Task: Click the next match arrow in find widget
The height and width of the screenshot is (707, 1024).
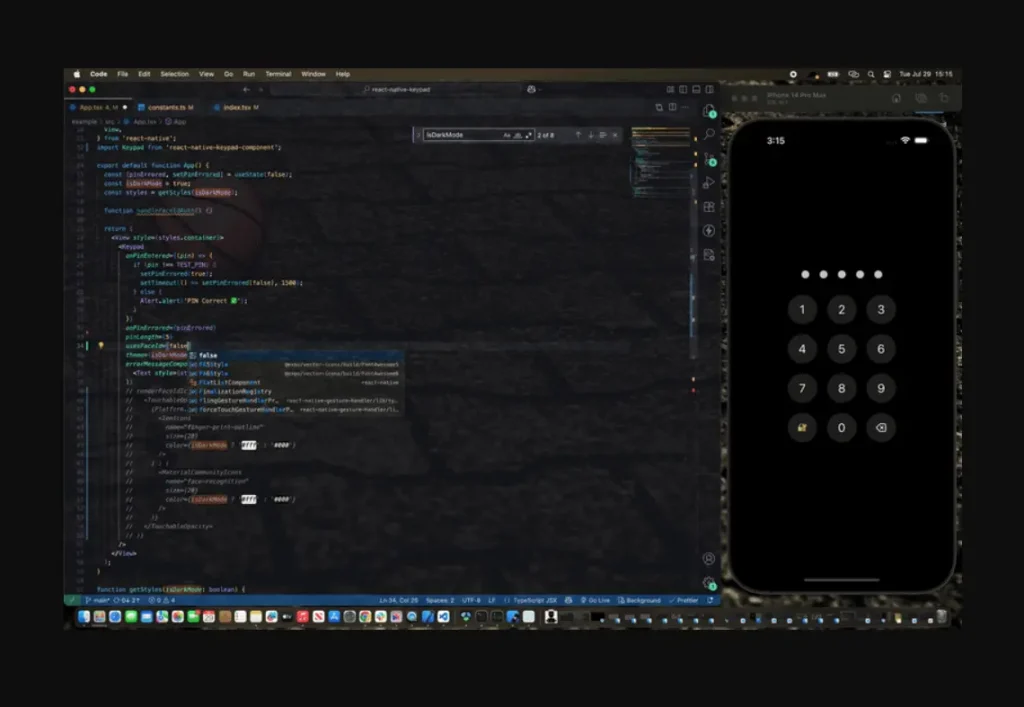Action: tap(591, 135)
